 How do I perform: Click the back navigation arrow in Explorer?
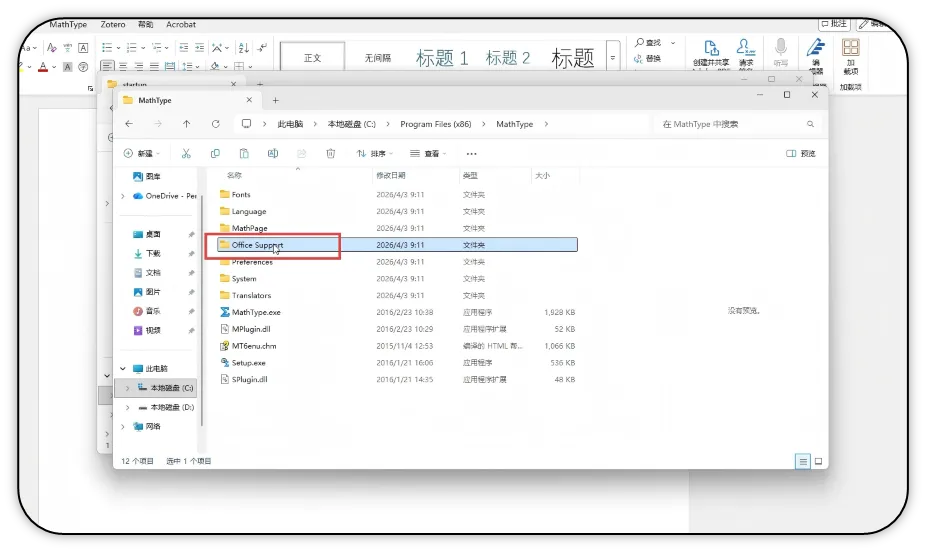[x=129, y=124]
